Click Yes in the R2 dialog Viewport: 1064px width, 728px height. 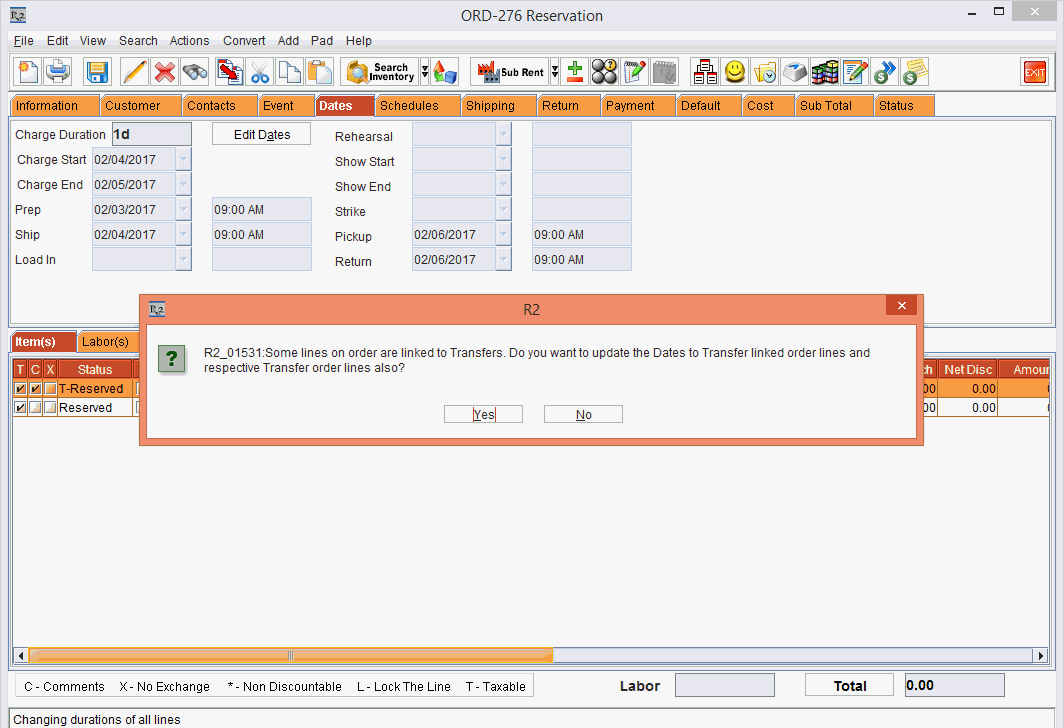pyautogui.click(x=483, y=414)
